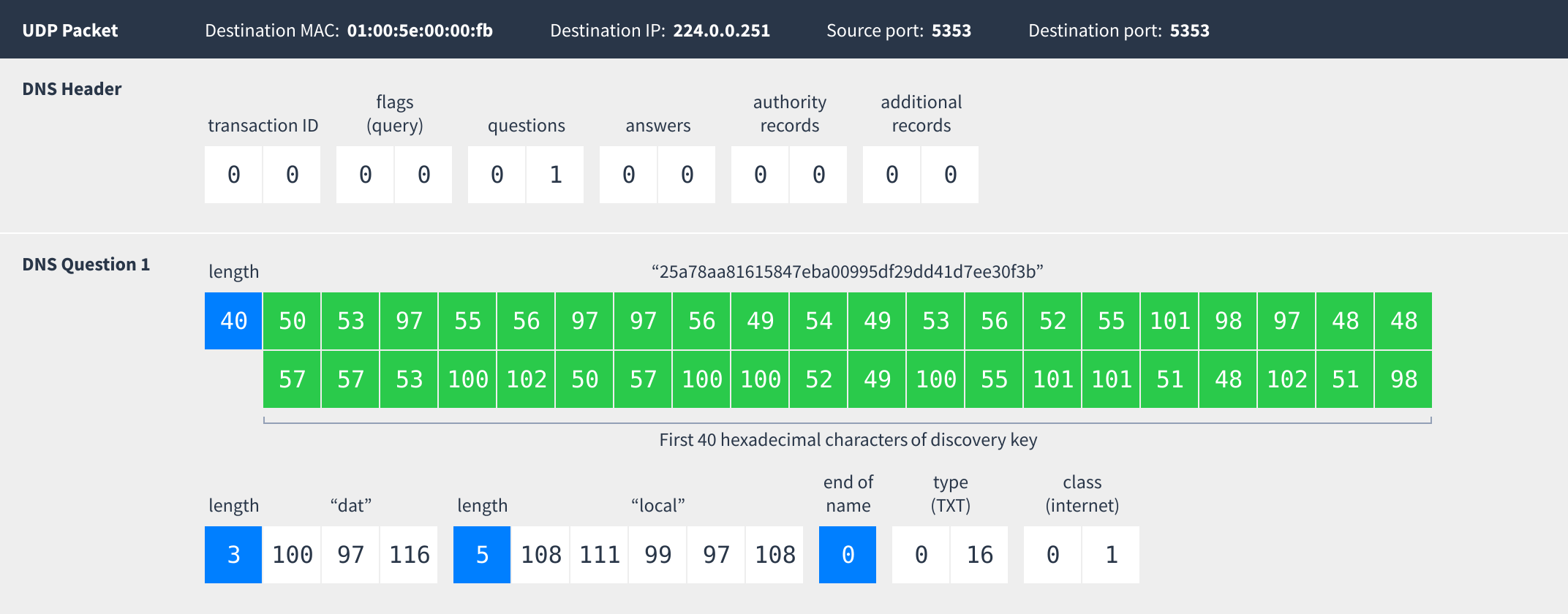
Task: Click the additional records label
Action: [921, 114]
